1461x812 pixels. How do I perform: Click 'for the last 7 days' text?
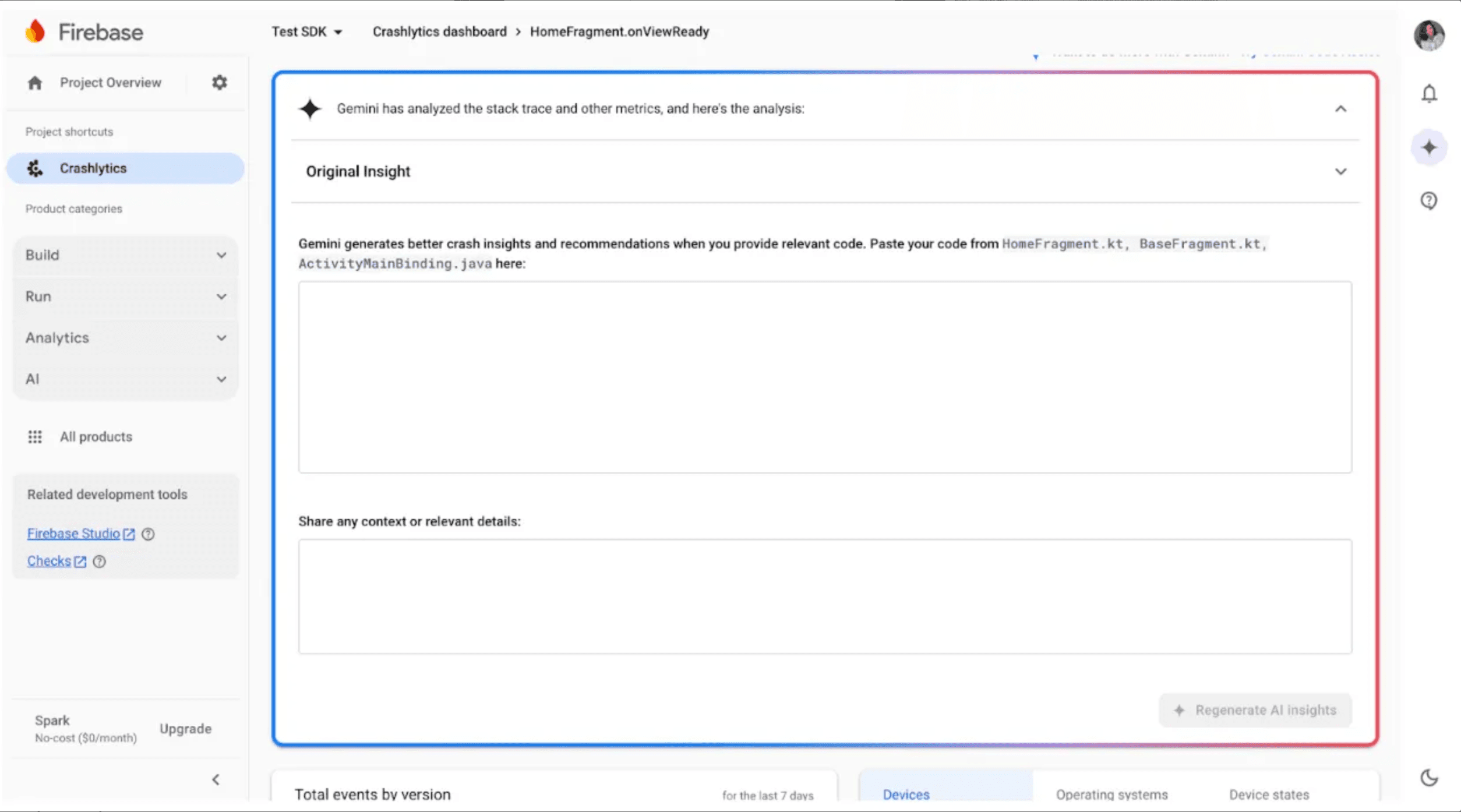click(x=768, y=796)
